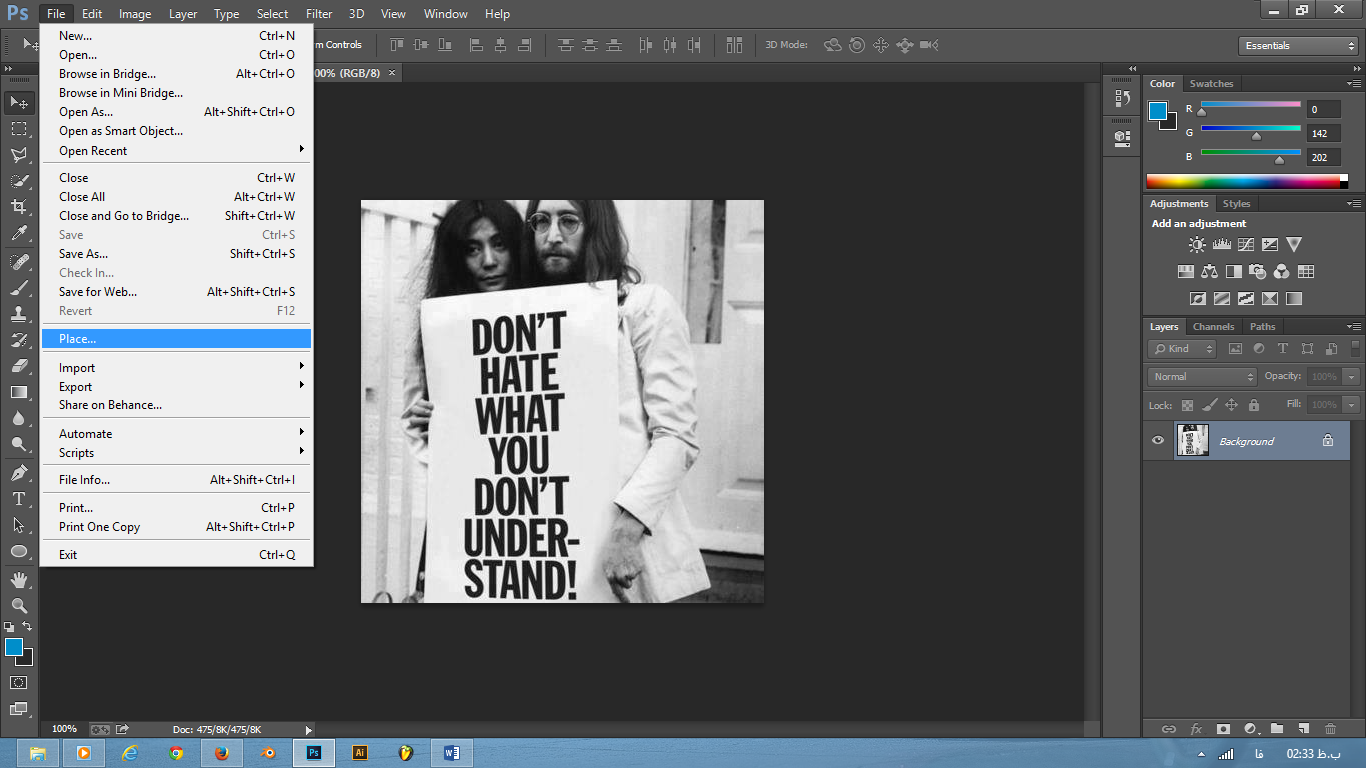Toggle lock image pixels
The image size is (1366, 768).
1209,405
